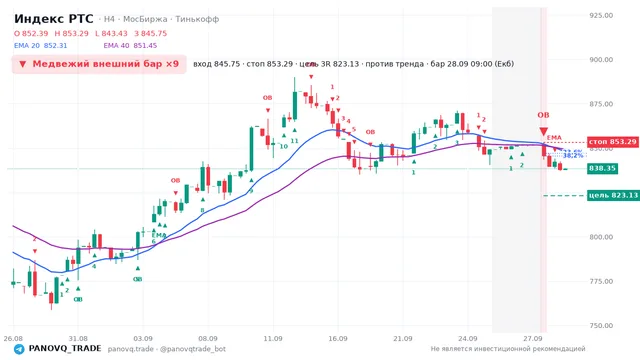
Task: Open the panovq.trade website link
Action: 131,349
